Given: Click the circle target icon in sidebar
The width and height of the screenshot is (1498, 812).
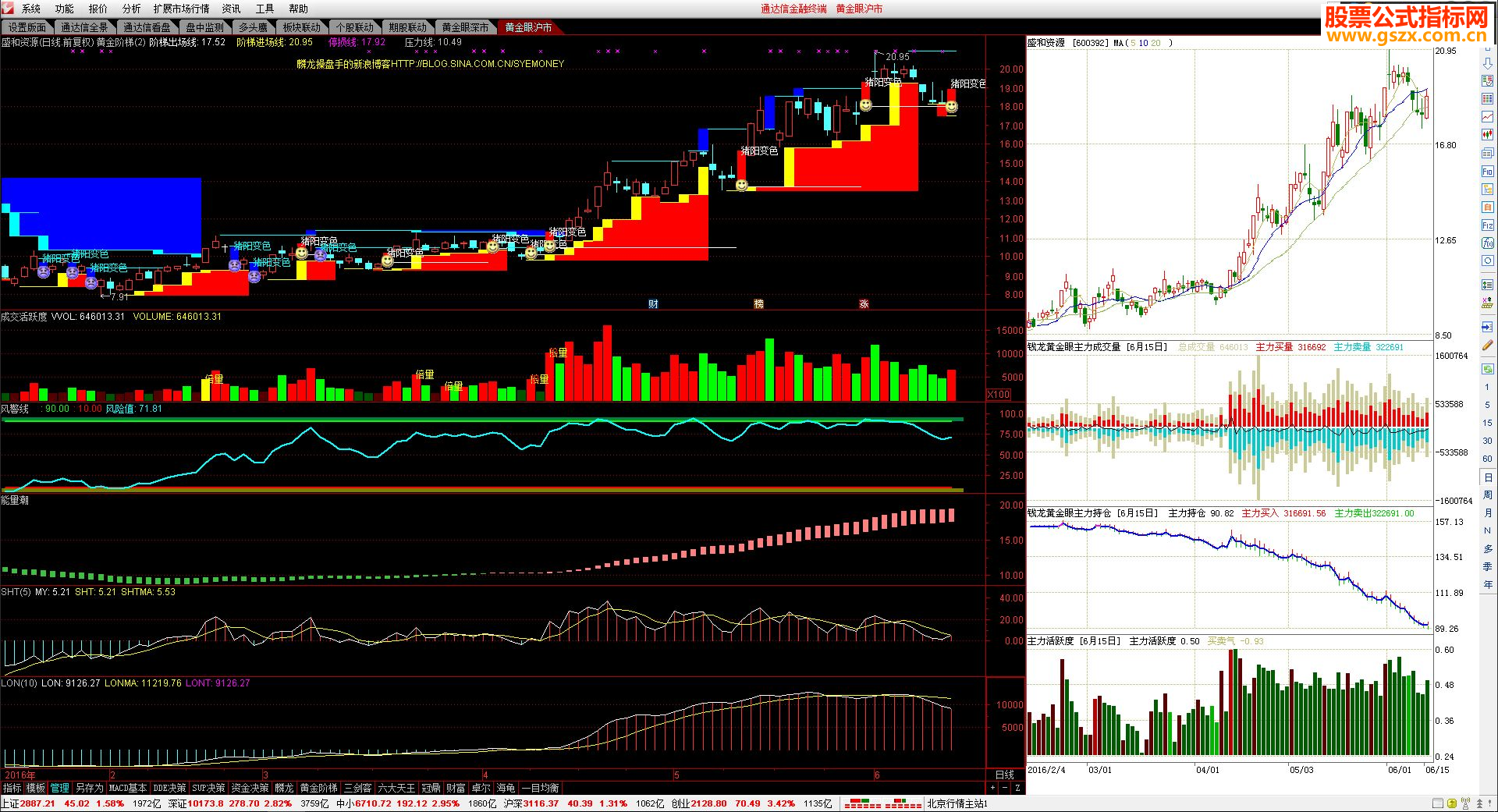Looking at the screenshot, I should point(1487,261).
